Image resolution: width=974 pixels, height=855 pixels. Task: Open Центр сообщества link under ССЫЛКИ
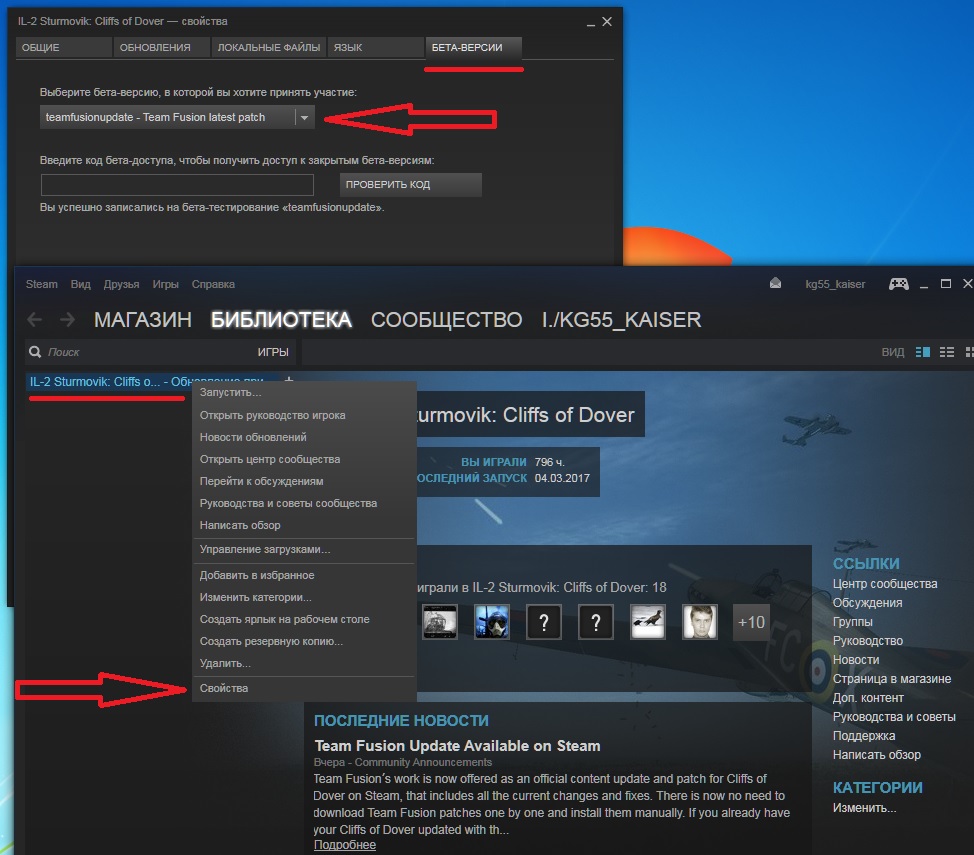[x=885, y=583]
